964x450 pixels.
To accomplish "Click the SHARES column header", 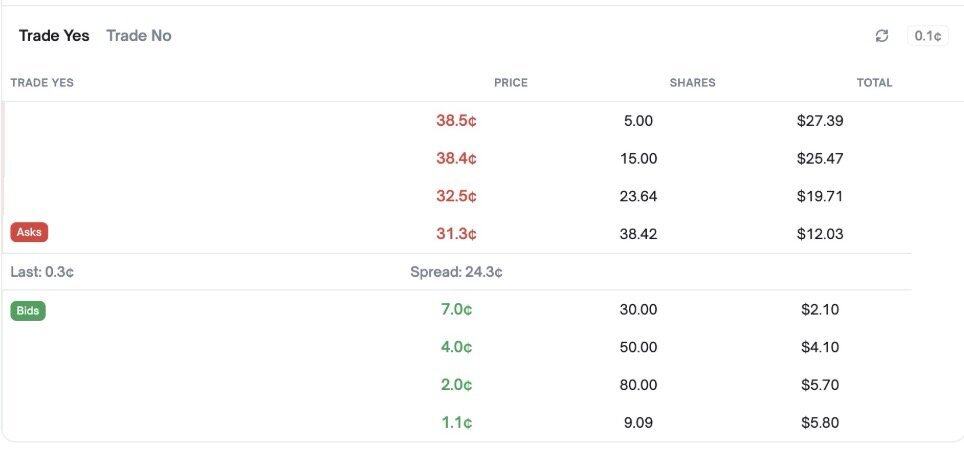I will 692,83.
